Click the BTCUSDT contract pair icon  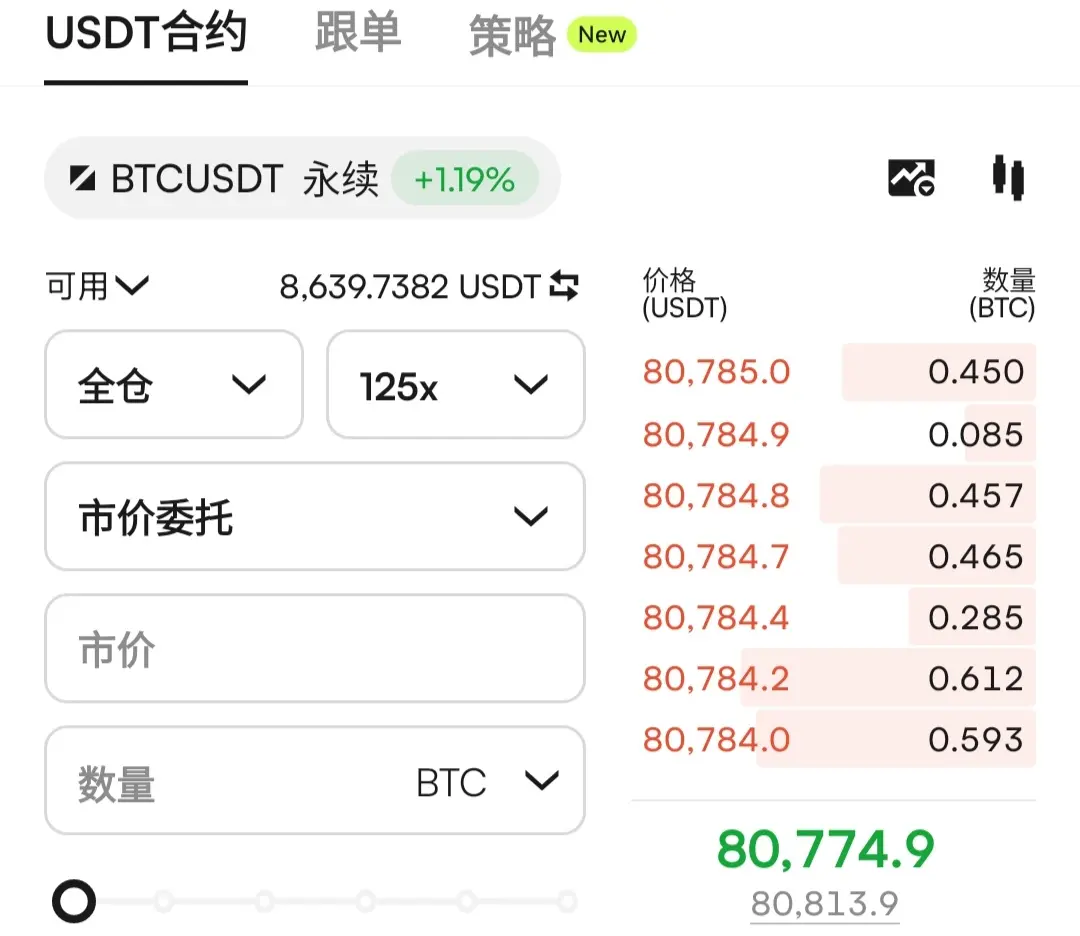point(83,178)
